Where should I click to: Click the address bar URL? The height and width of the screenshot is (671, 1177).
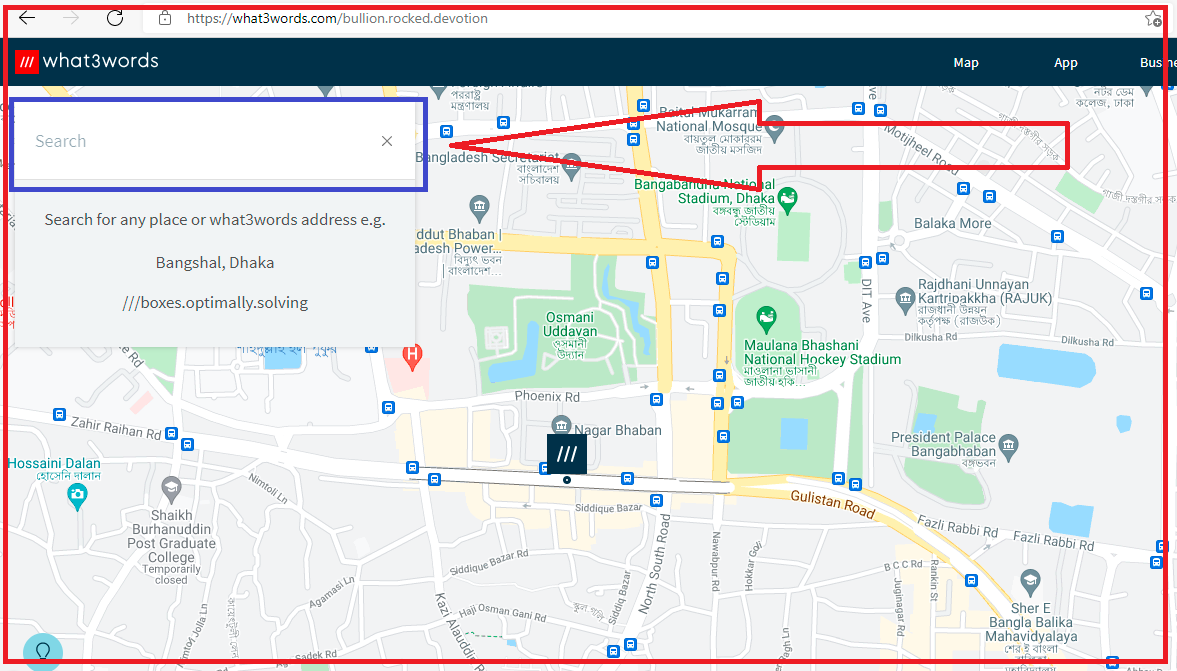(337, 19)
